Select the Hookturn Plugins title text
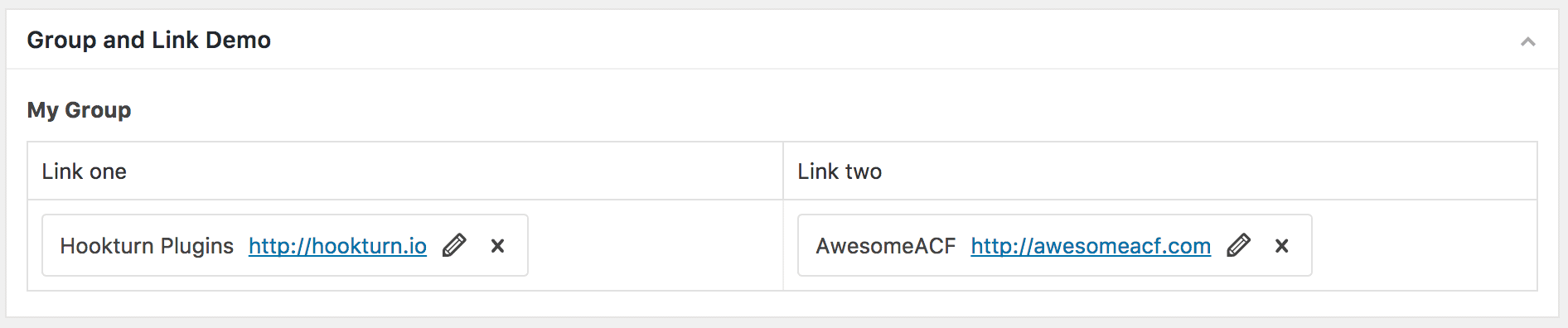 pyautogui.click(x=147, y=246)
